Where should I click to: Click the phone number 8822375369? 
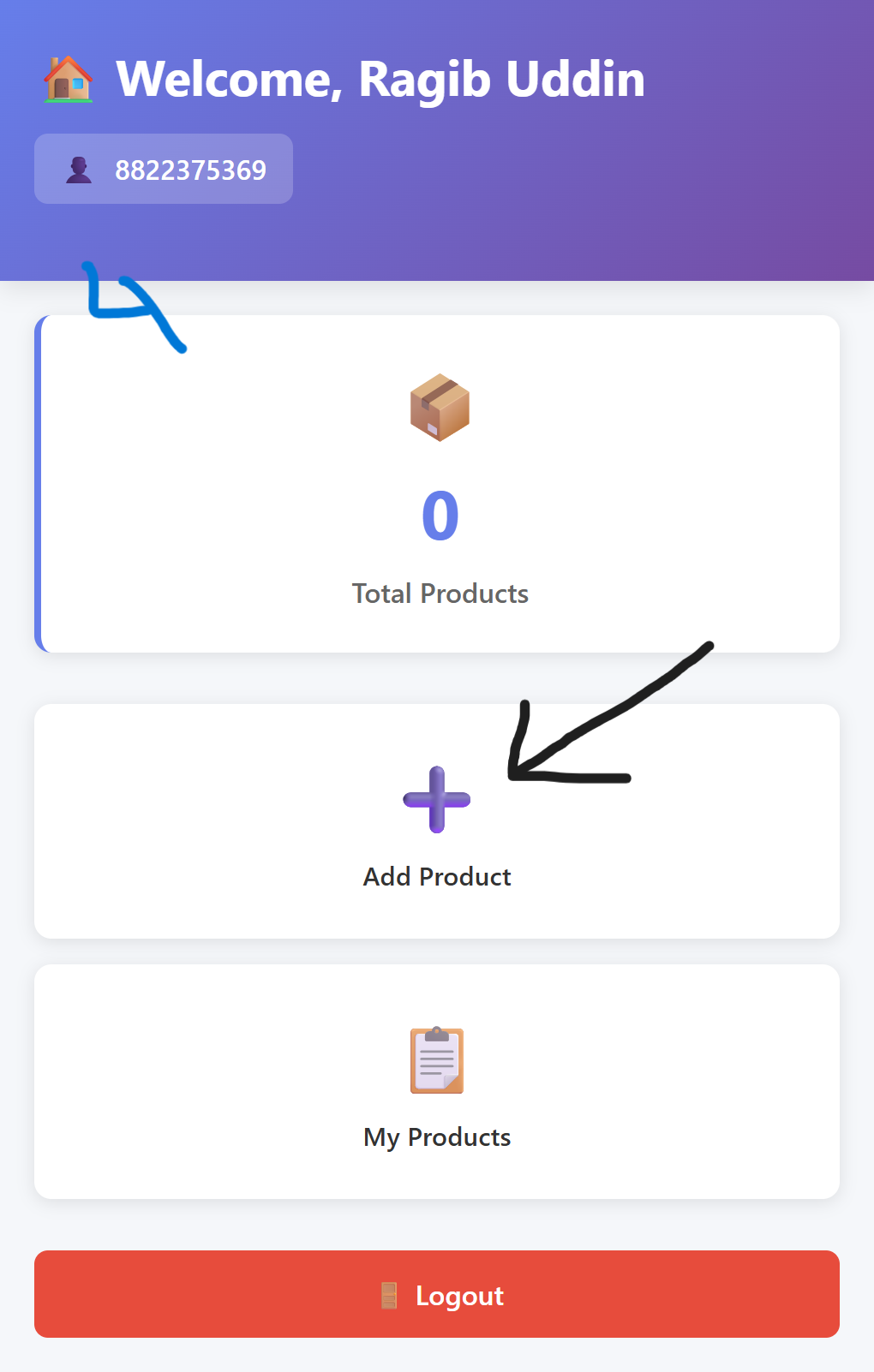(190, 170)
